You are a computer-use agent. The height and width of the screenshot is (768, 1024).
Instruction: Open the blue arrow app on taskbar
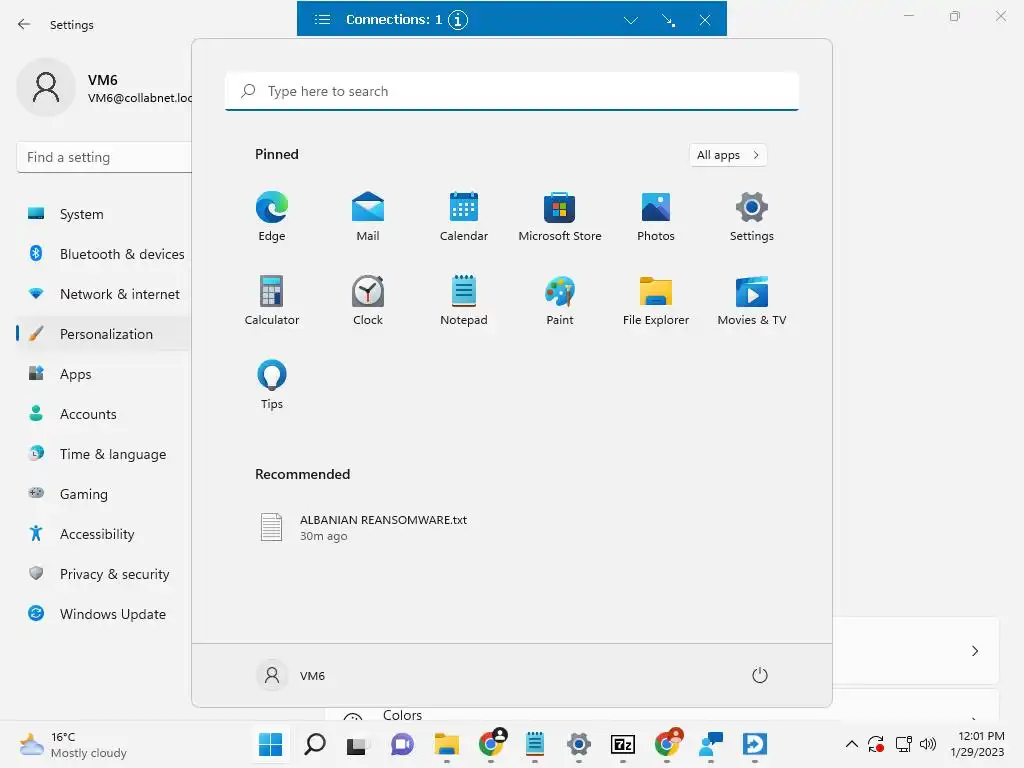(754, 744)
